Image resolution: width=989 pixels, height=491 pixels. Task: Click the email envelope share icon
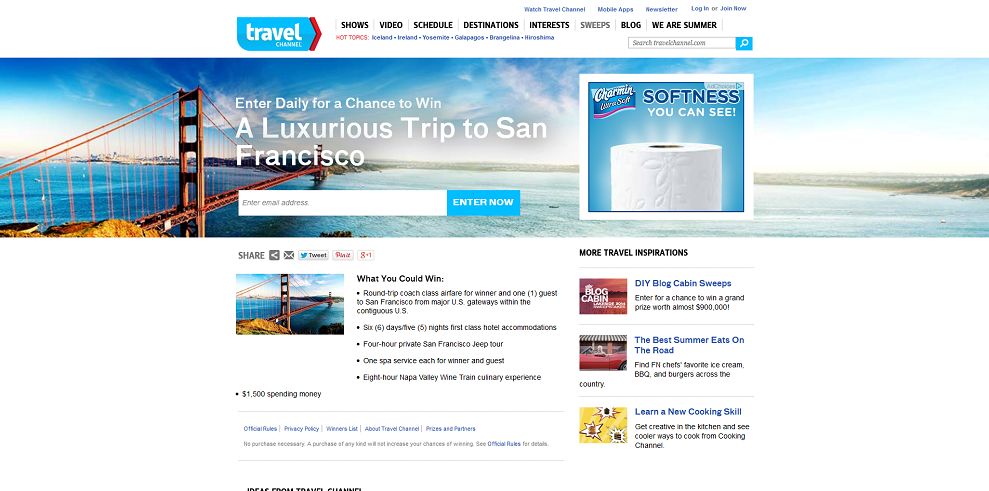coord(289,255)
